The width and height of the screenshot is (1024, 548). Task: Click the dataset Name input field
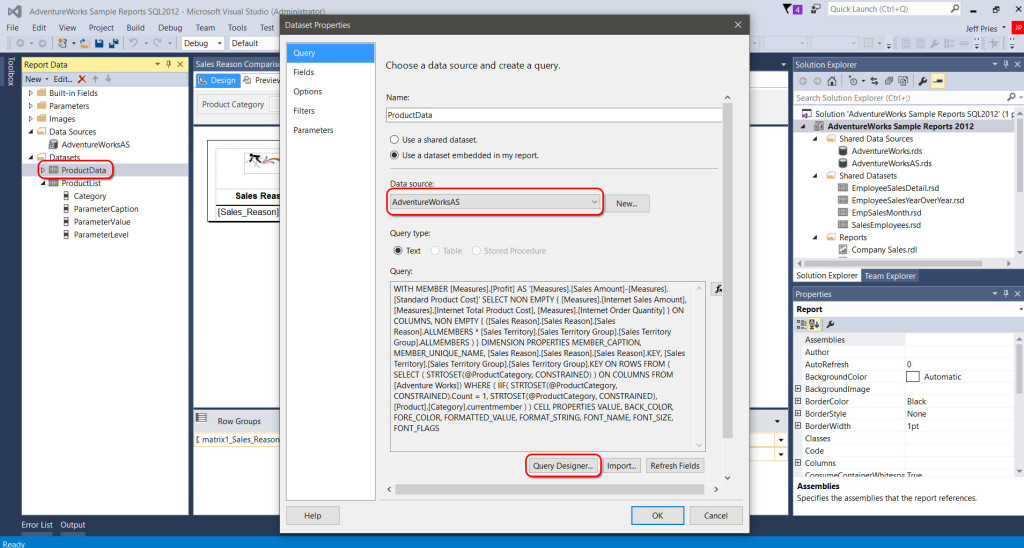click(554, 115)
